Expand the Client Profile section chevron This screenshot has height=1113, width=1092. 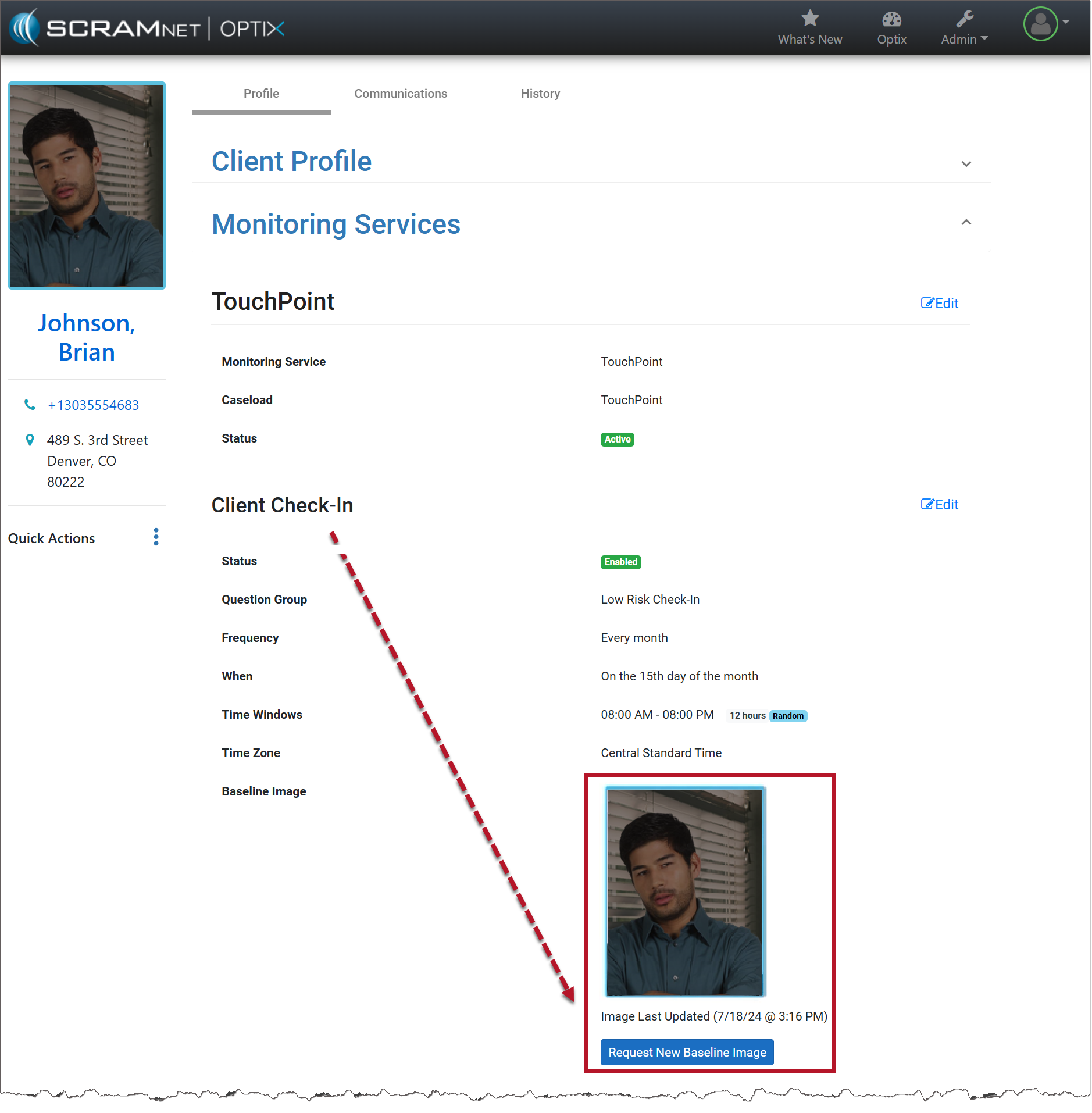[x=966, y=164]
